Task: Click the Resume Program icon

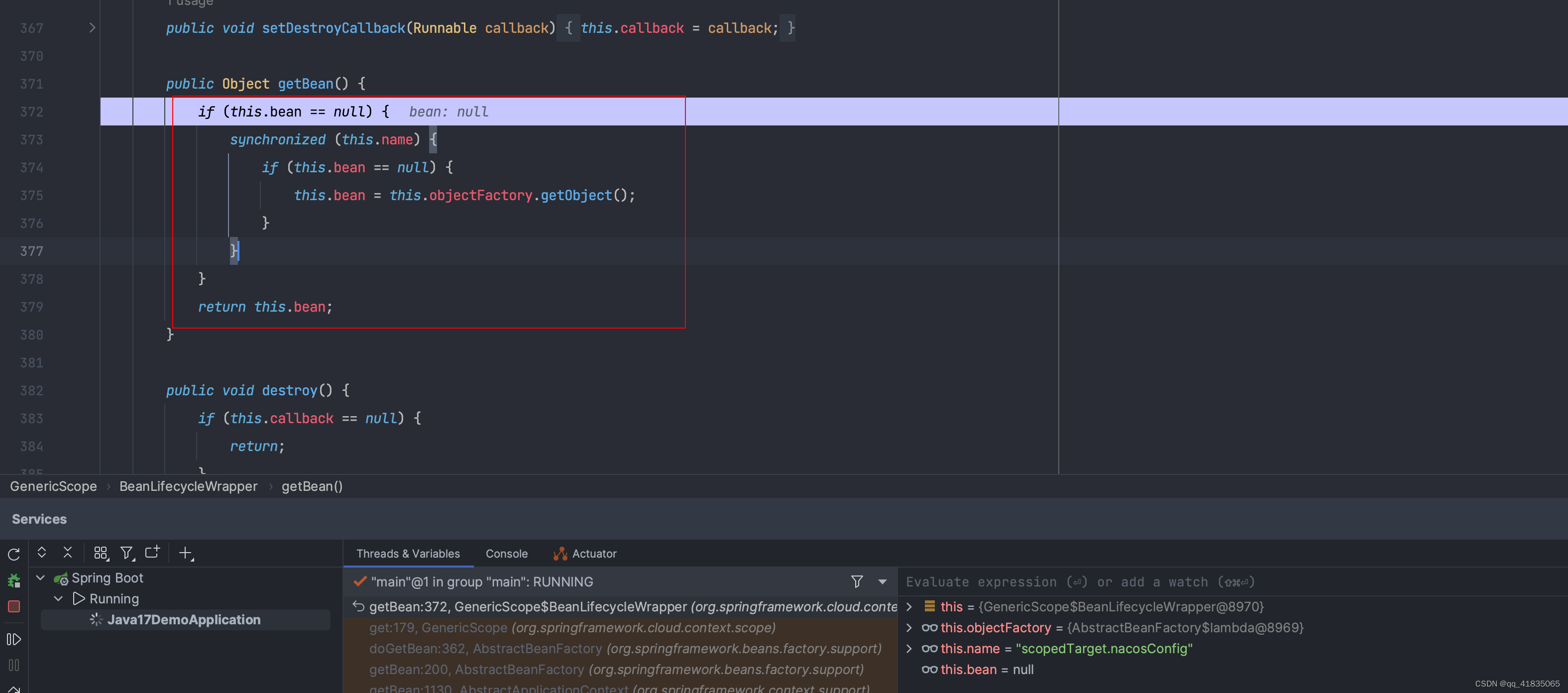Action: pyautogui.click(x=13, y=639)
